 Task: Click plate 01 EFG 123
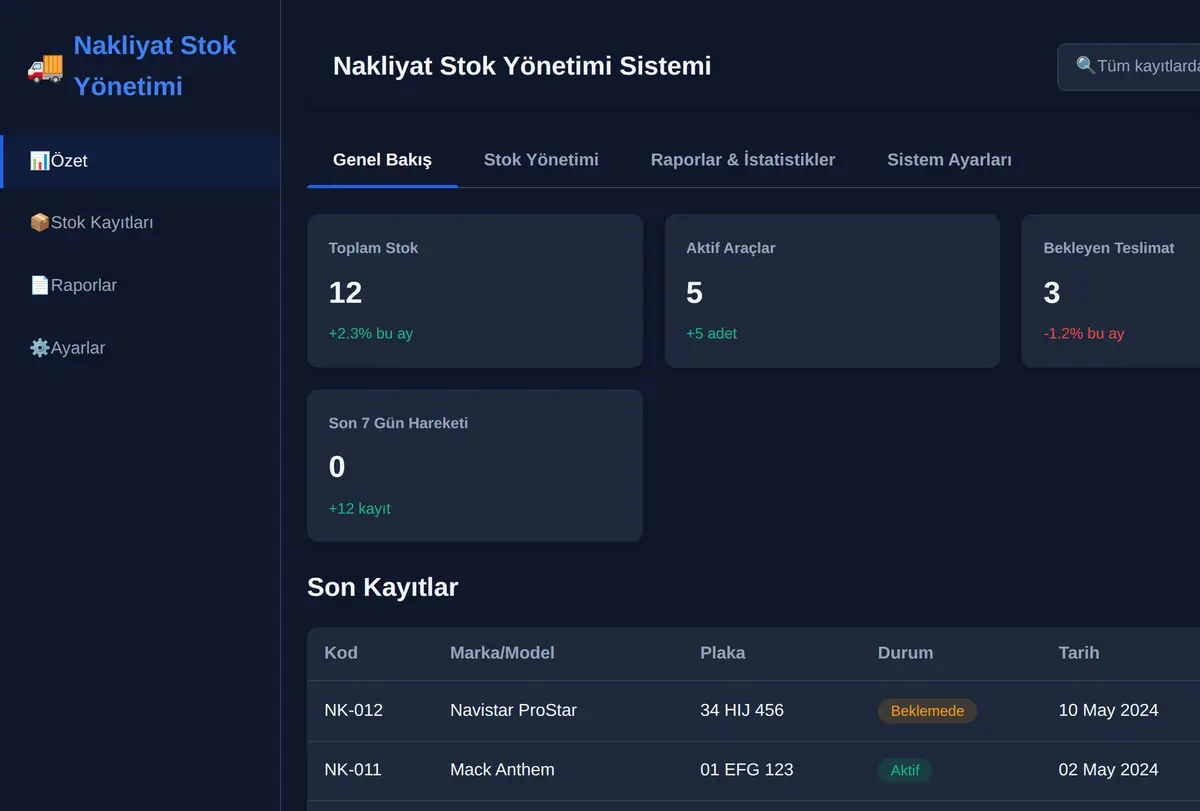point(746,770)
